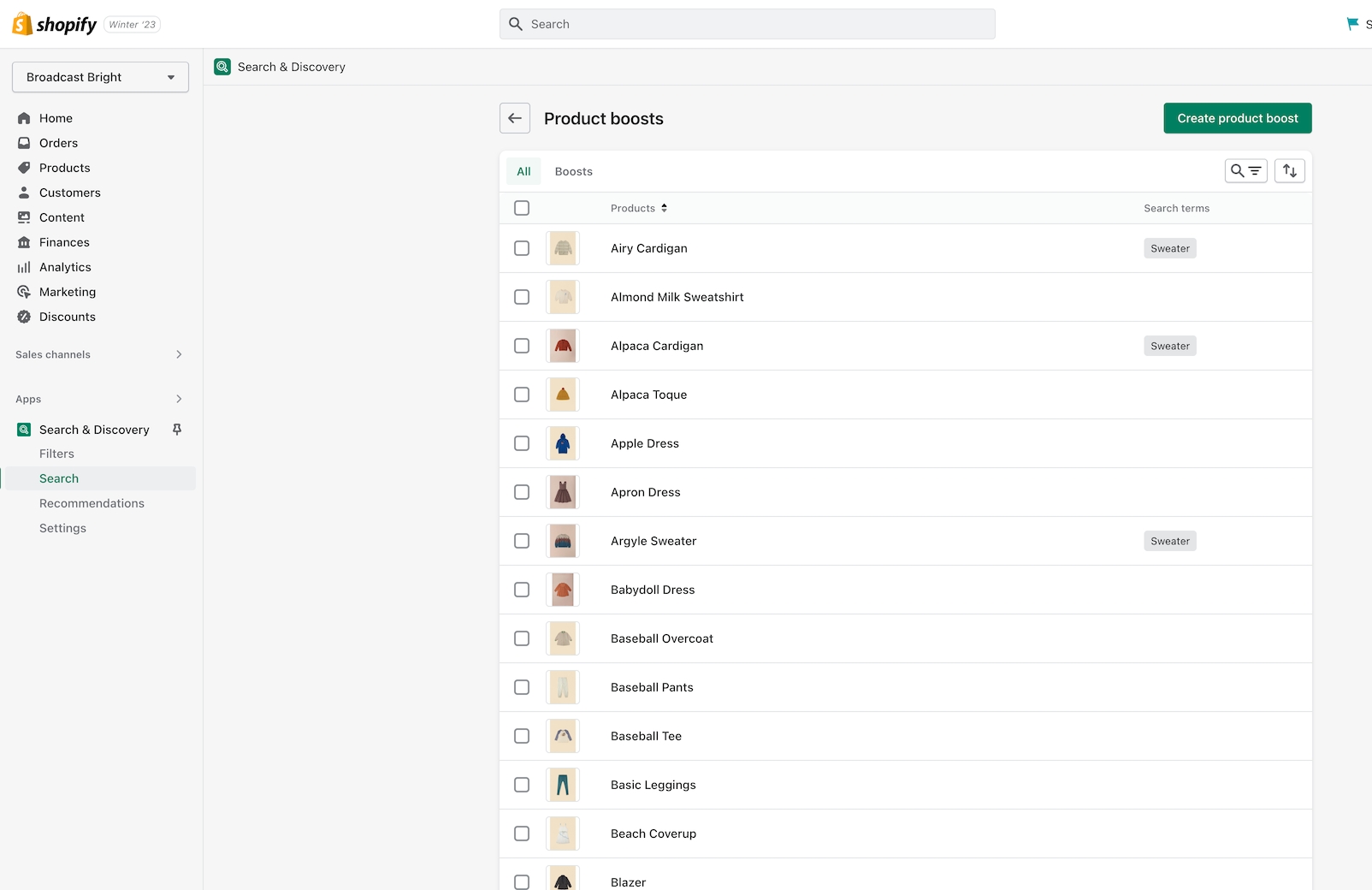Expand the Apps section chevron
The height and width of the screenshot is (890, 1372).
tap(179, 399)
